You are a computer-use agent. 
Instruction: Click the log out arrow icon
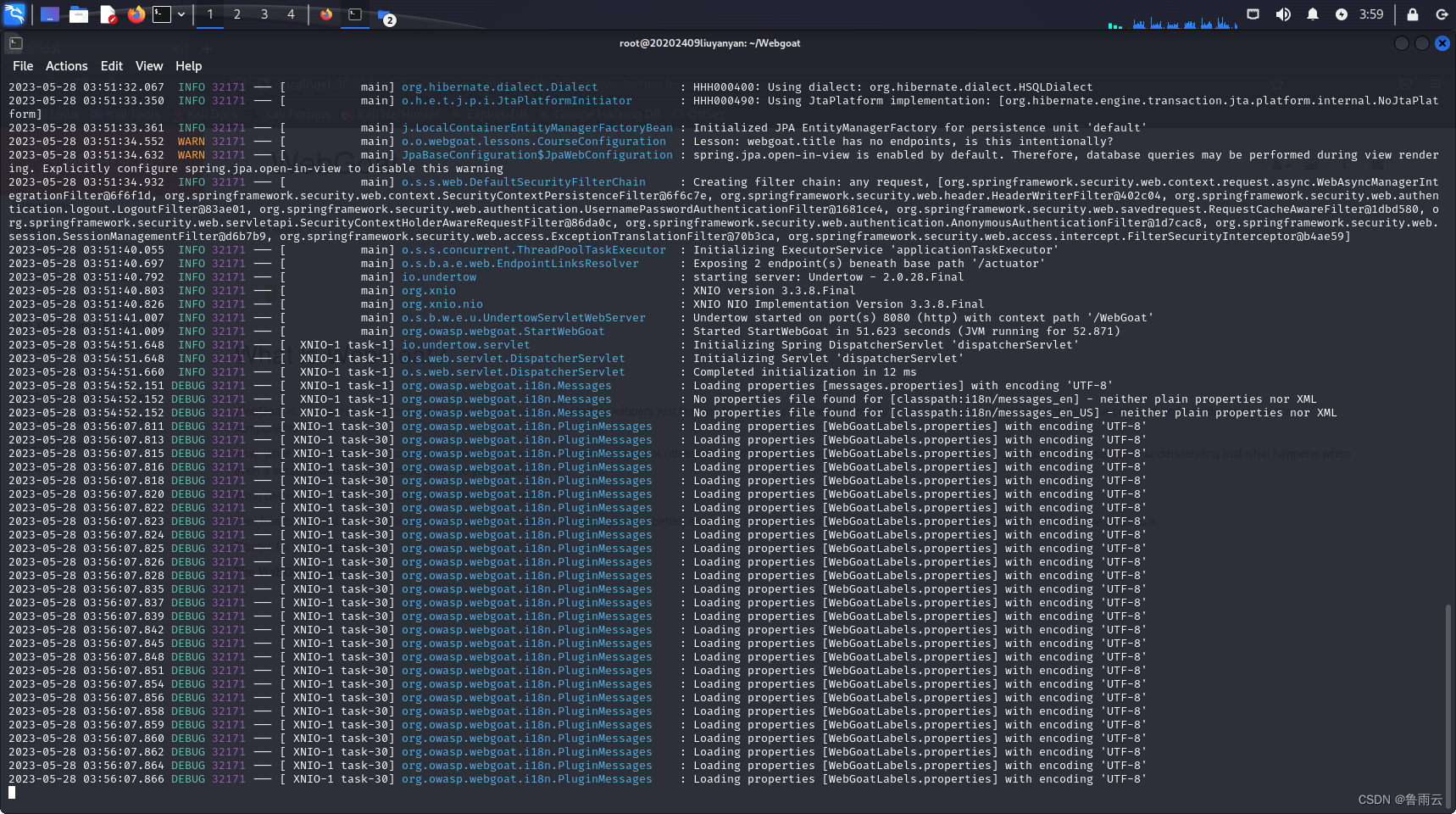(x=1442, y=14)
